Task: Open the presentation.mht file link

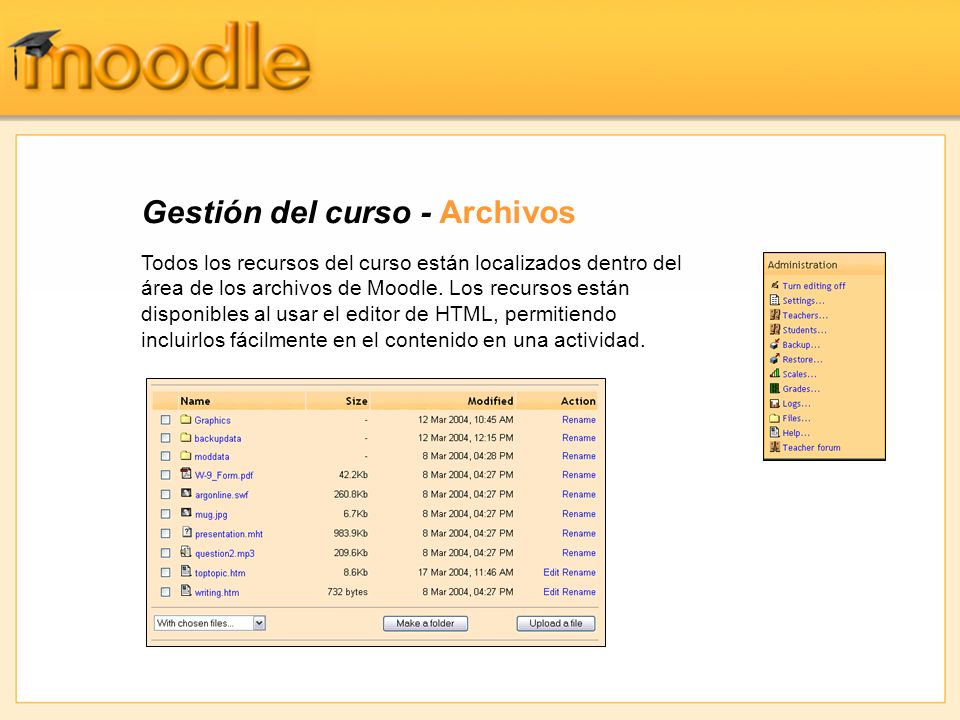Action: tap(229, 534)
